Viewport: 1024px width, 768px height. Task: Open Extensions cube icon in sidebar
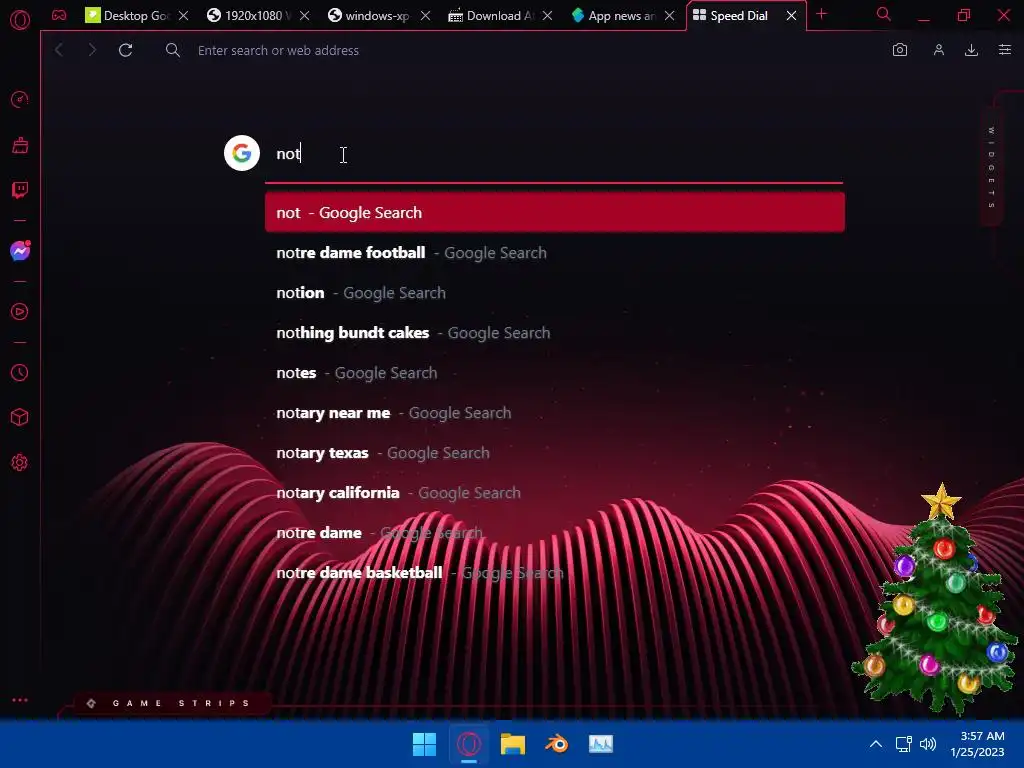tap(20, 417)
